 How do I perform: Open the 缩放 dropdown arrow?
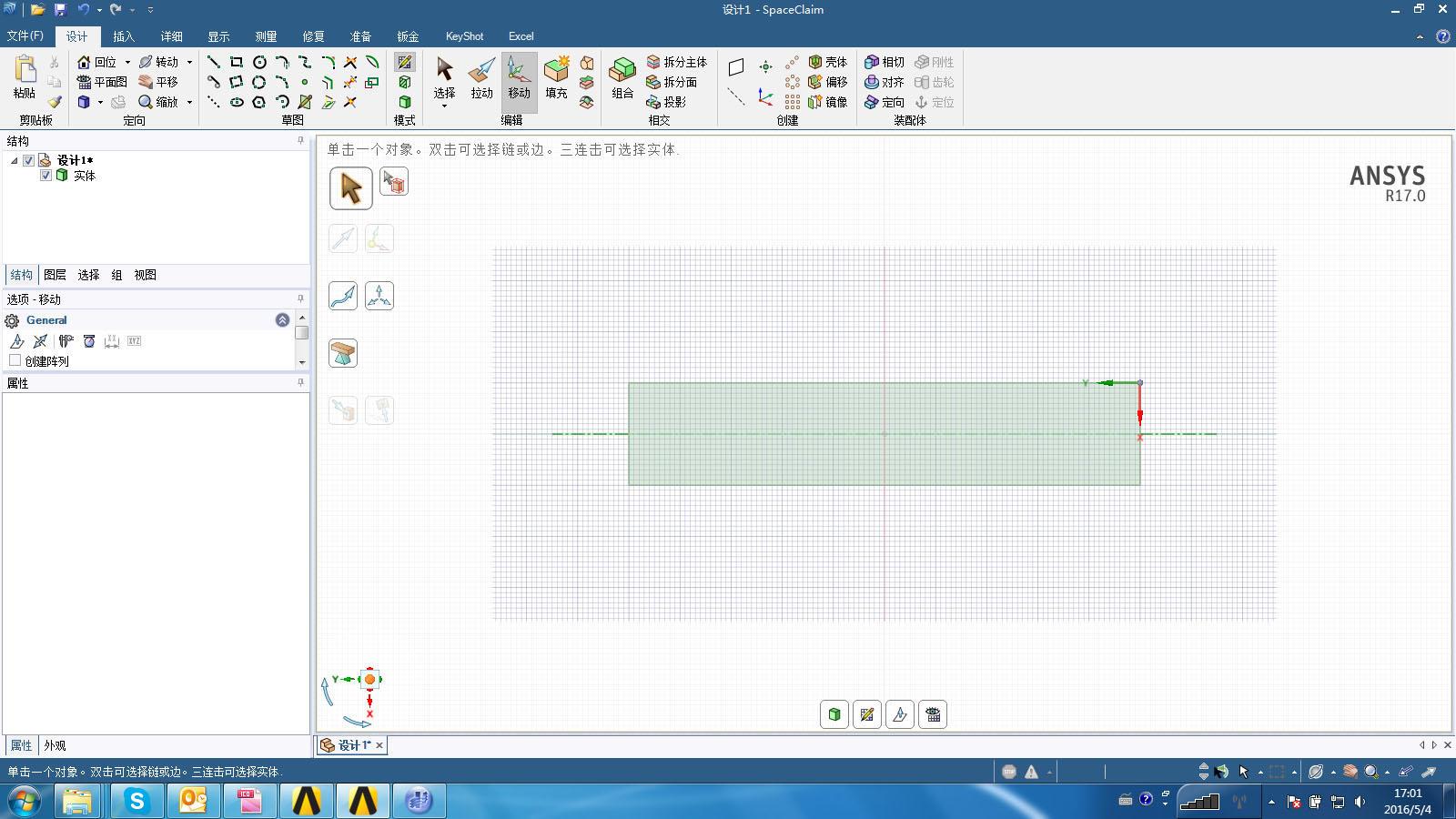pyautogui.click(x=189, y=102)
